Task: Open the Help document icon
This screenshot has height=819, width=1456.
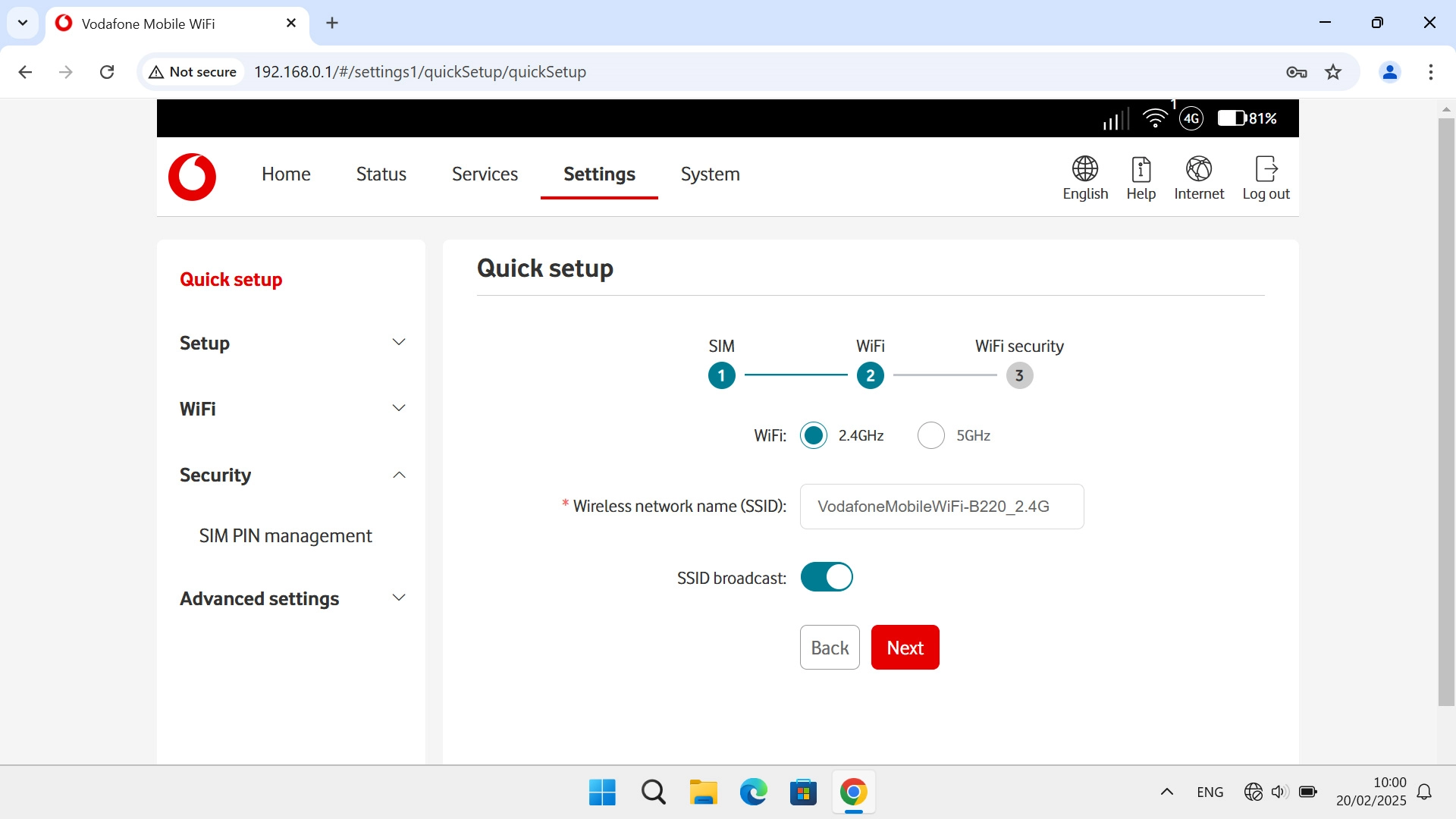Action: tap(1141, 169)
